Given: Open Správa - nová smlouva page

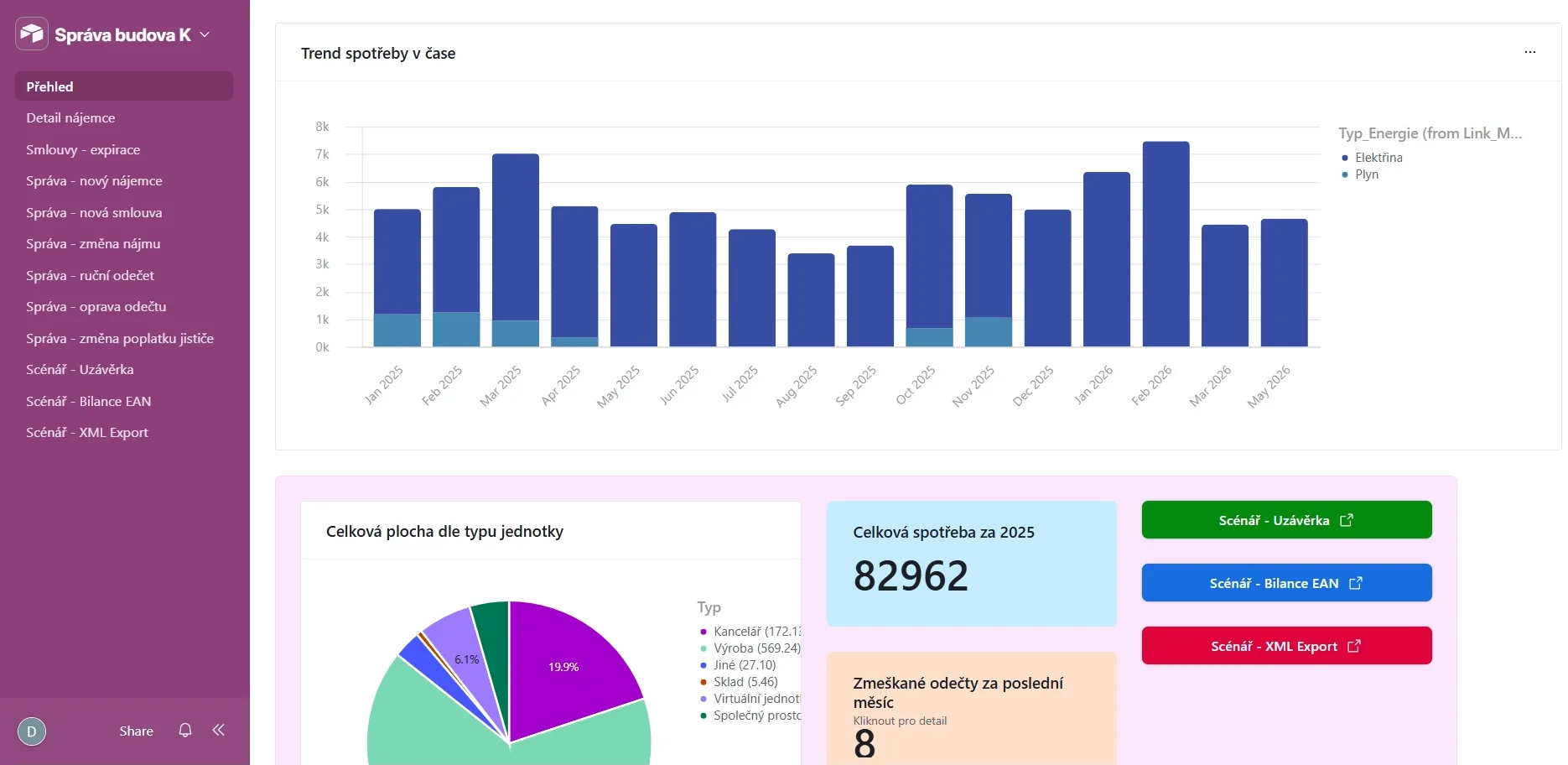Looking at the screenshot, I should 124,213.
